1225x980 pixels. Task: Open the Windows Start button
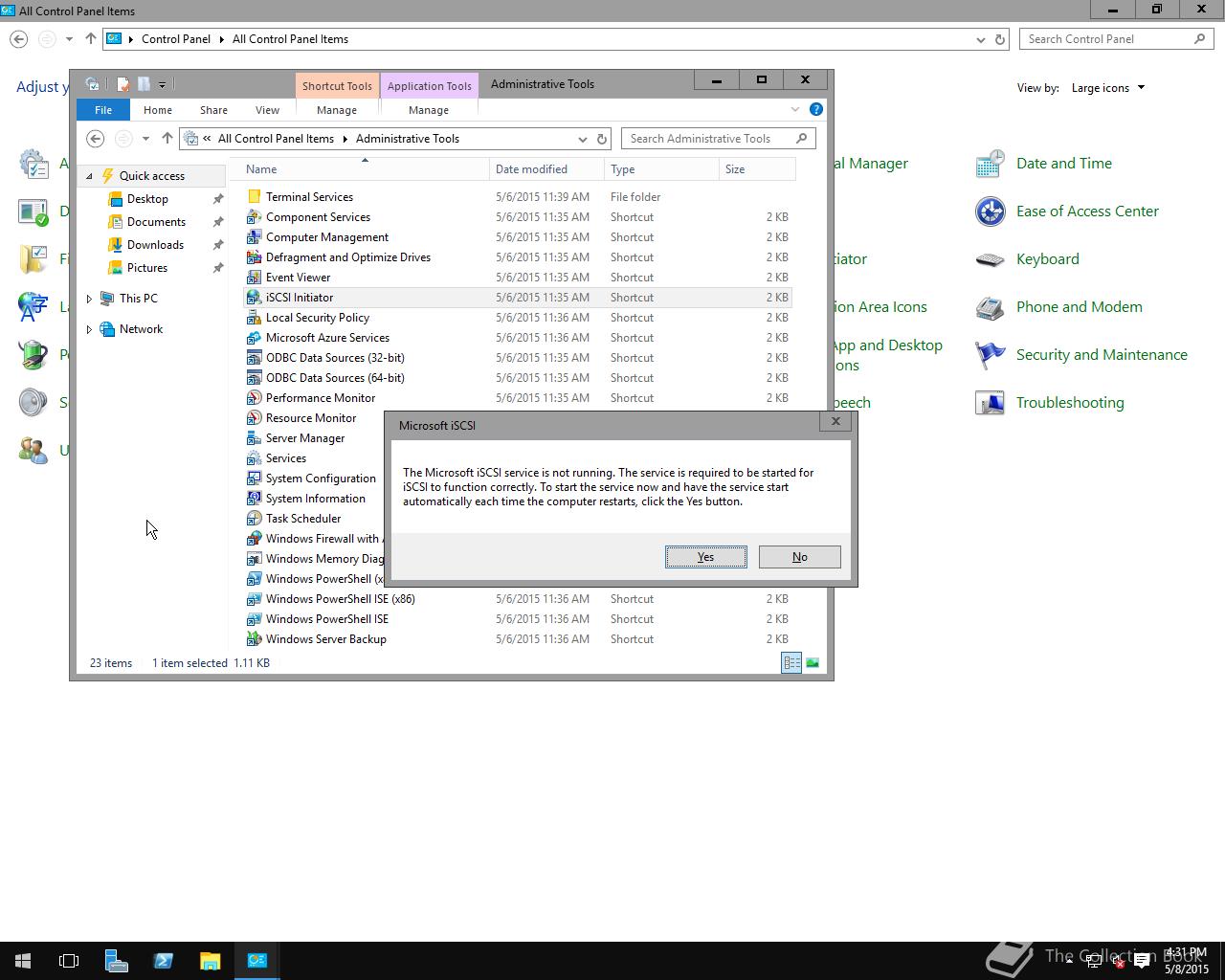(23, 961)
